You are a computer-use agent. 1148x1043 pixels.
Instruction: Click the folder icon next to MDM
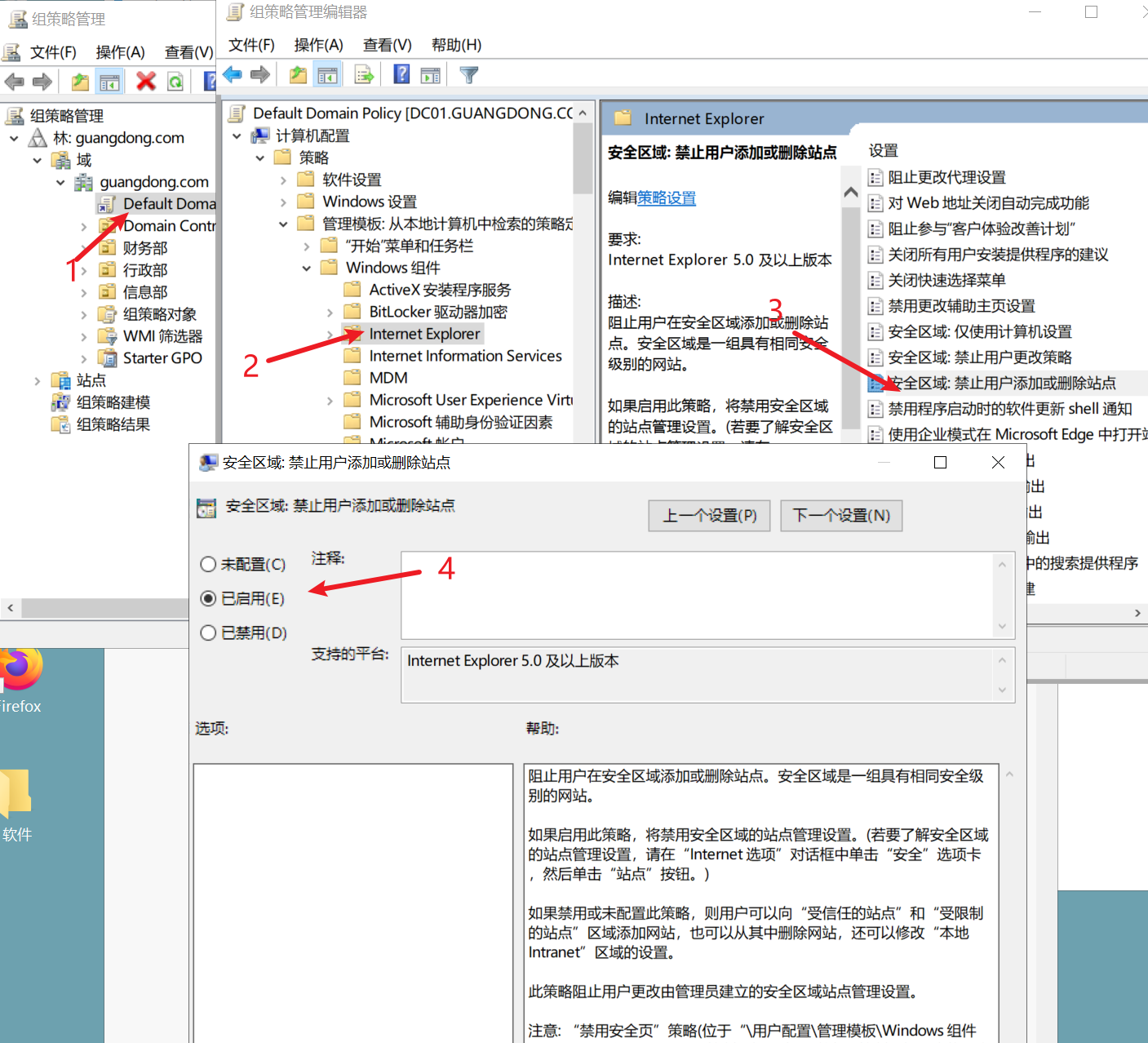click(352, 378)
